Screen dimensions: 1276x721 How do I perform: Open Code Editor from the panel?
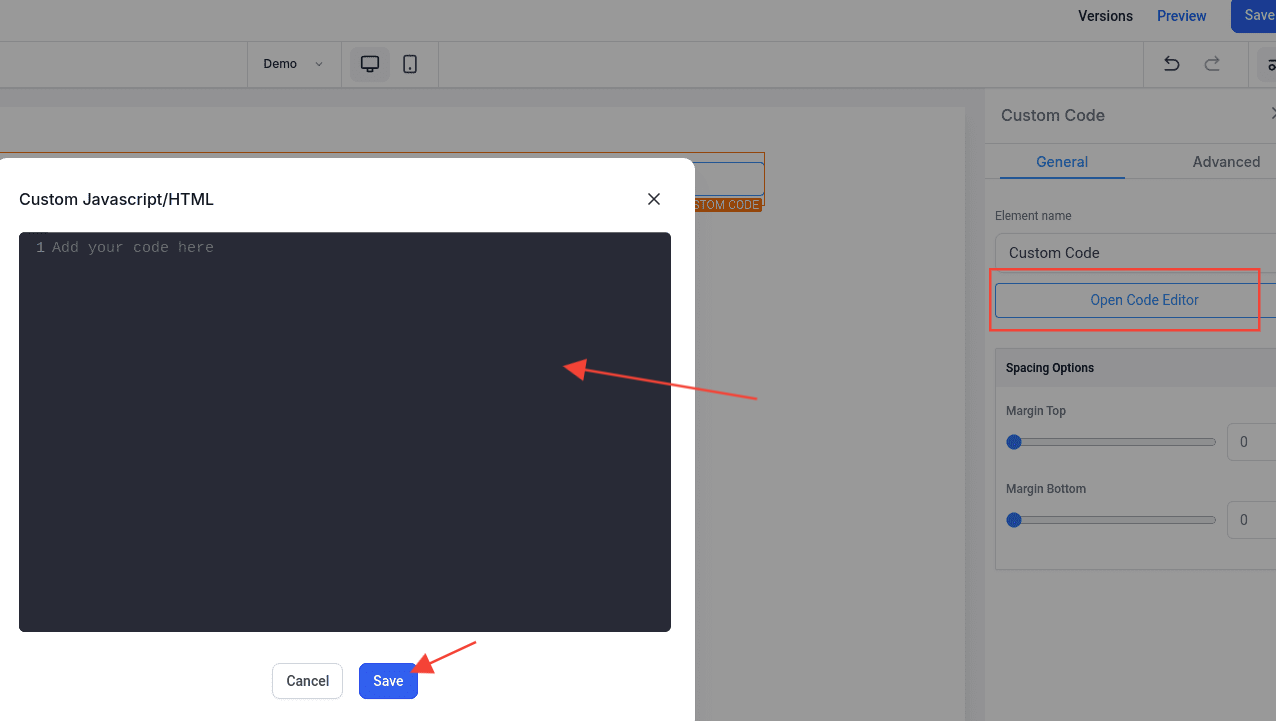[1144, 299]
